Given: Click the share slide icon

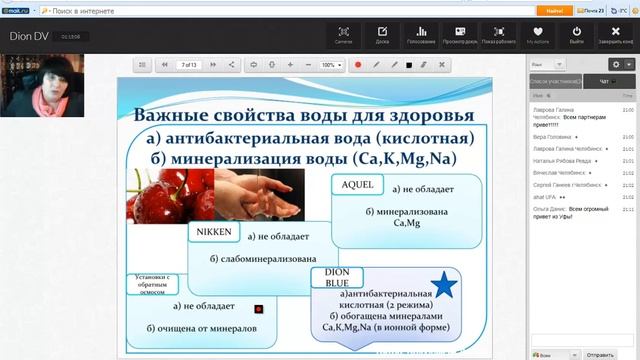Looking at the screenshot, I should [x=231, y=65].
